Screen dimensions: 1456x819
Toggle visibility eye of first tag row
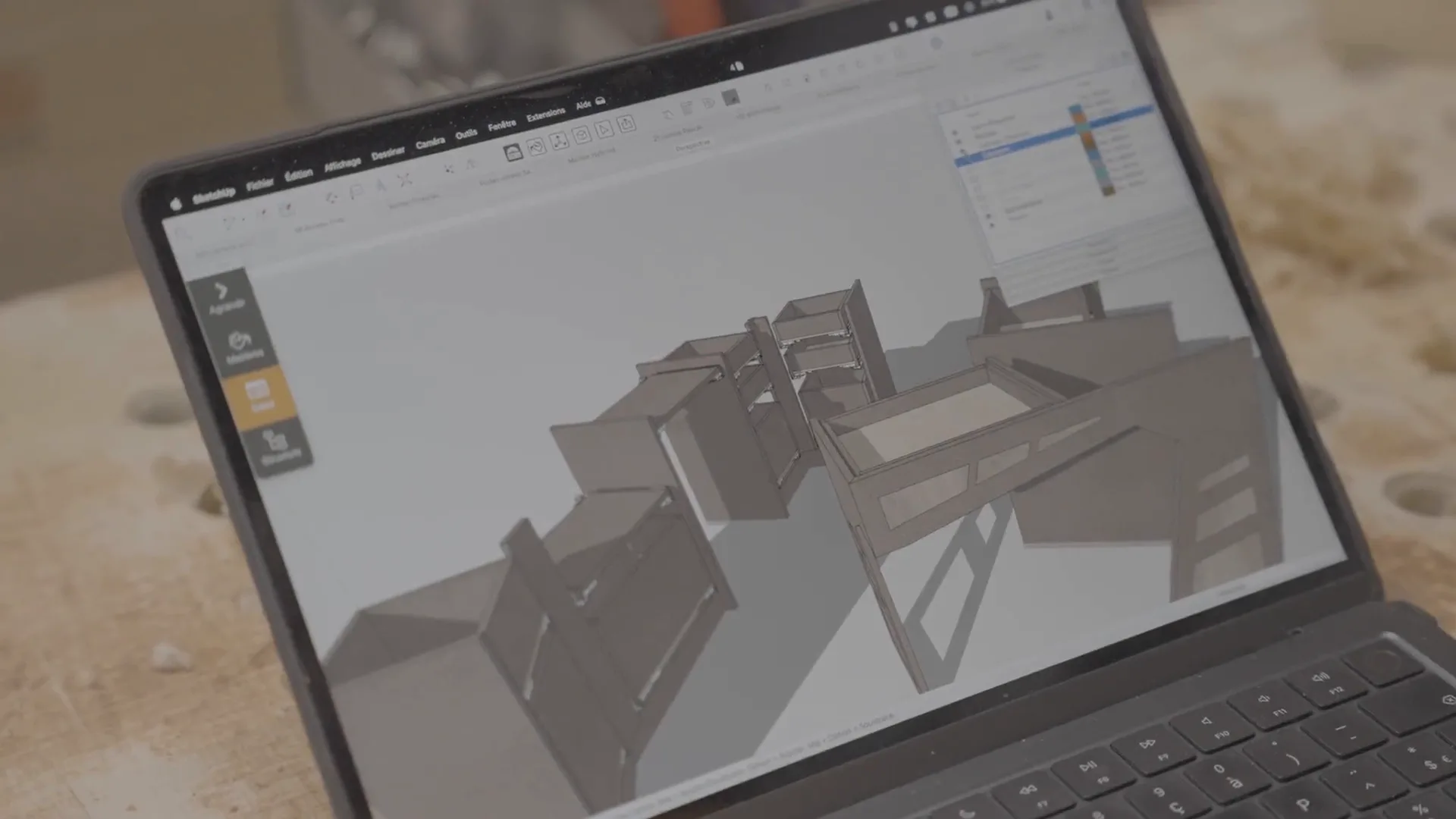coord(955,133)
